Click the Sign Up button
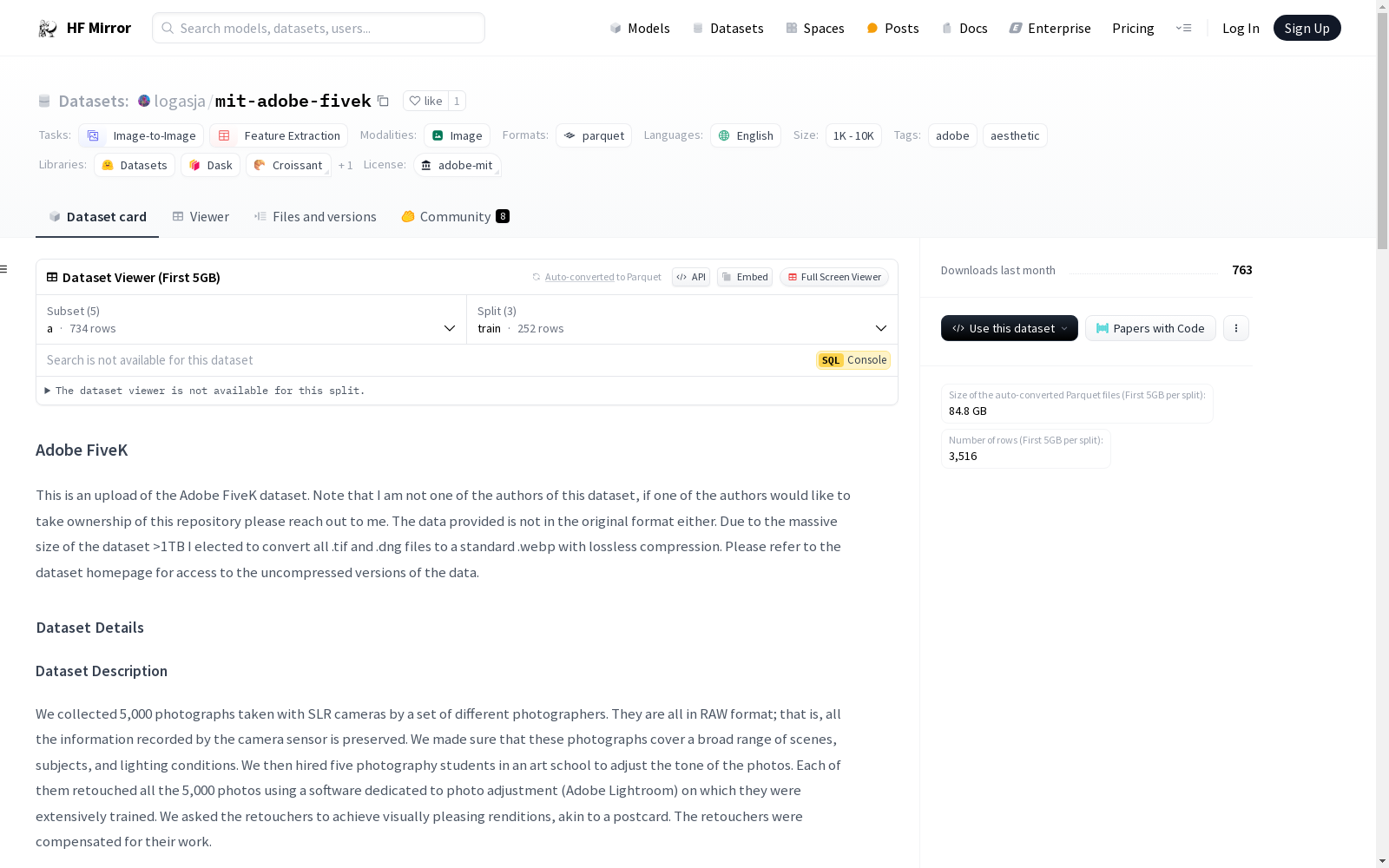1389x868 pixels. [1307, 27]
